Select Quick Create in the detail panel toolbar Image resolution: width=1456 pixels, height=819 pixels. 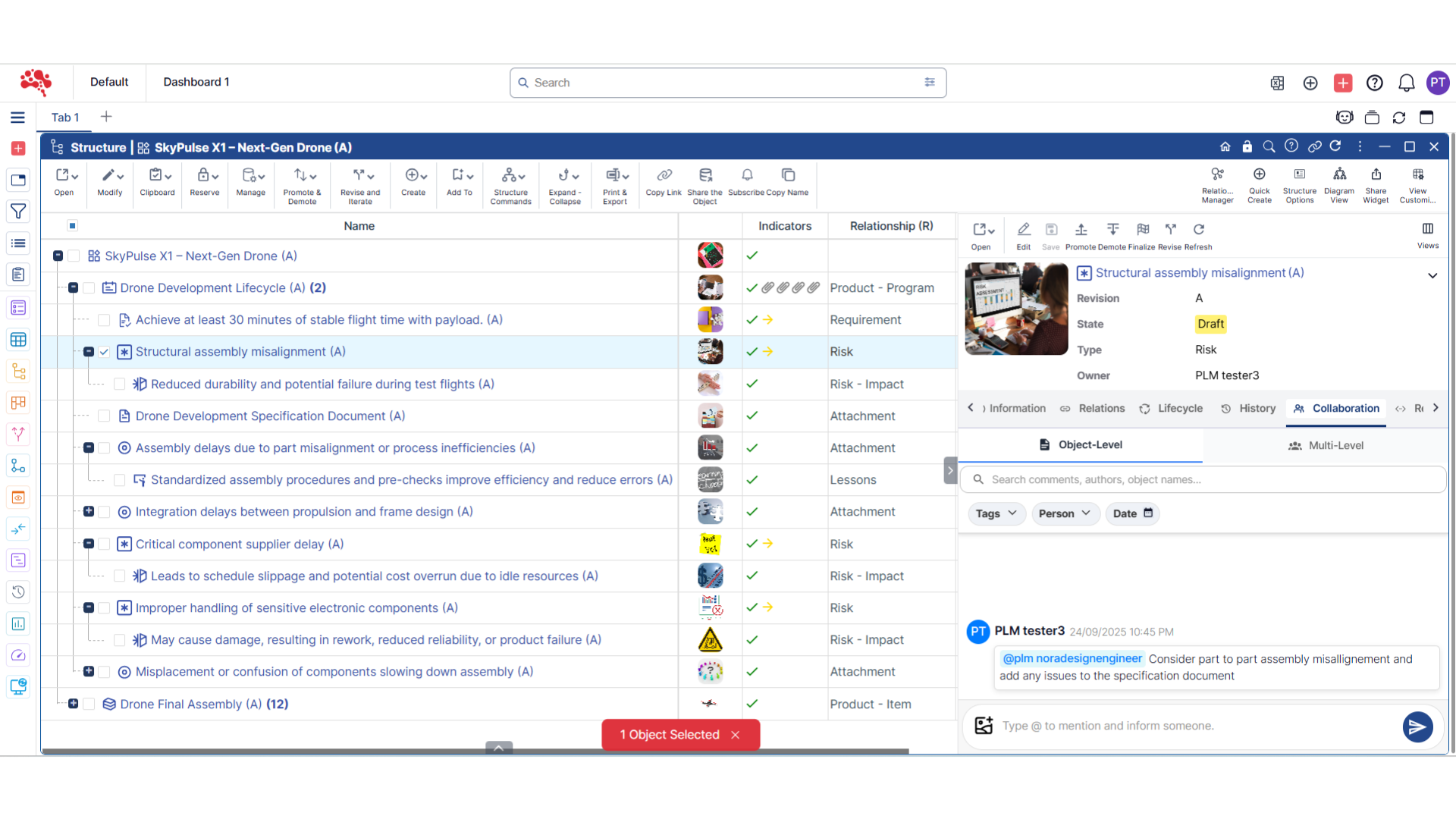coord(1260,184)
